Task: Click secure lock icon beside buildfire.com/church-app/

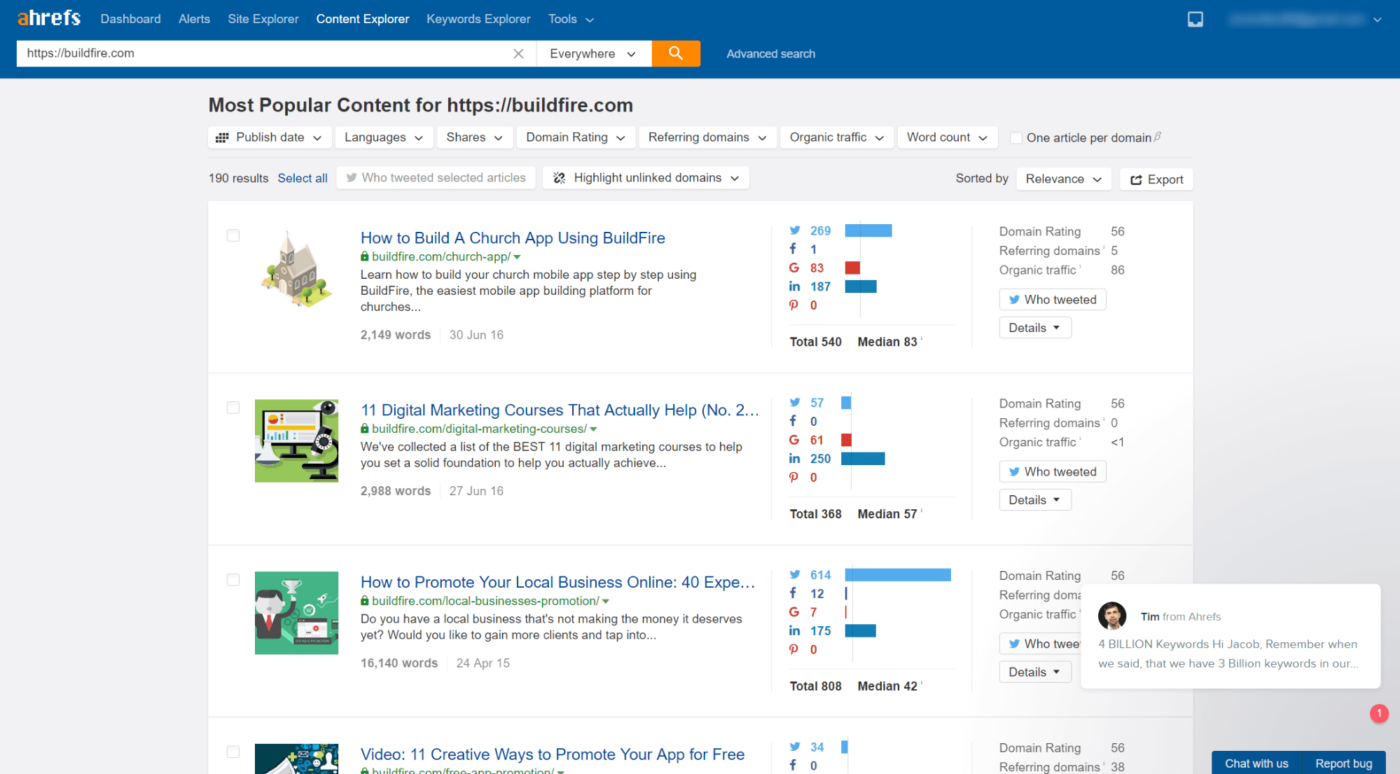Action: (365, 257)
